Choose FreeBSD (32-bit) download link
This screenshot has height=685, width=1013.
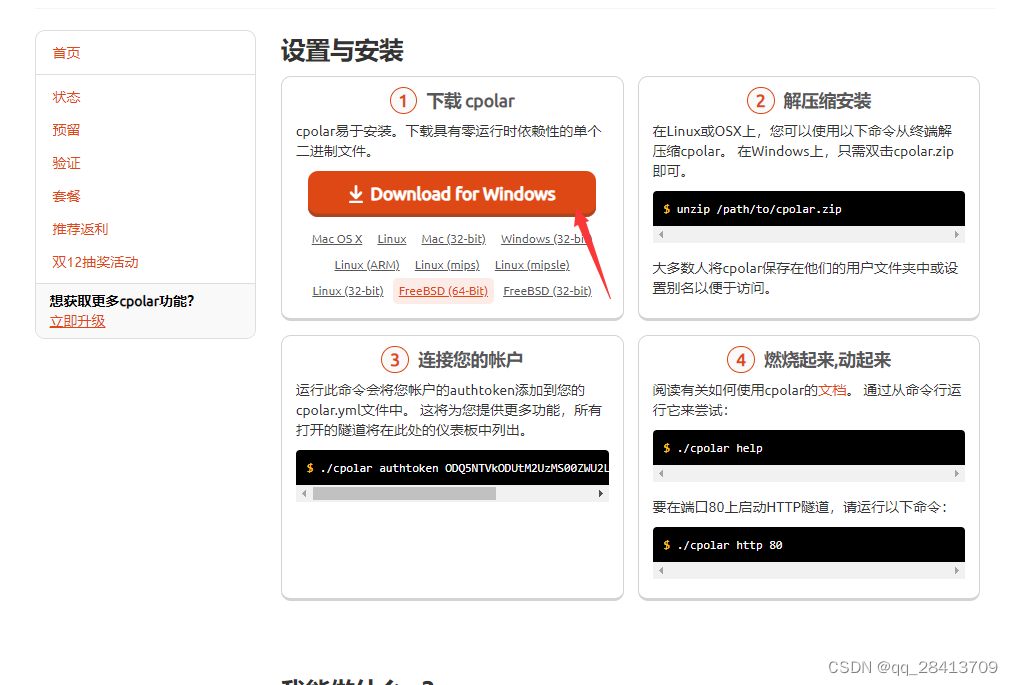point(547,291)
